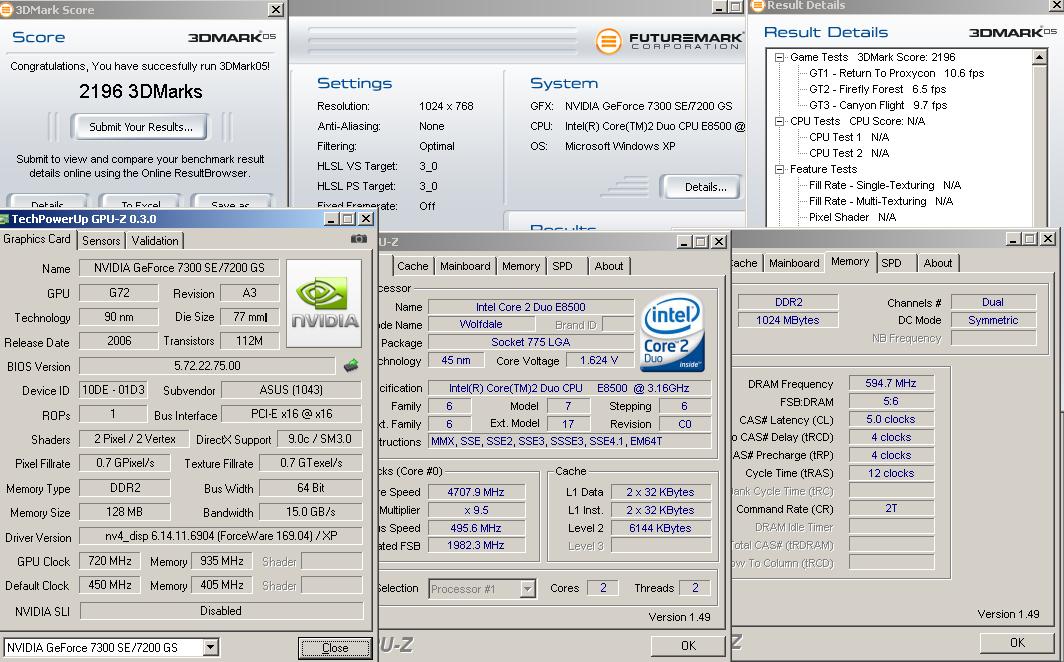
Task: Click the Bandwidth 15.0 GB/s field
Action: tap(310, 512)
